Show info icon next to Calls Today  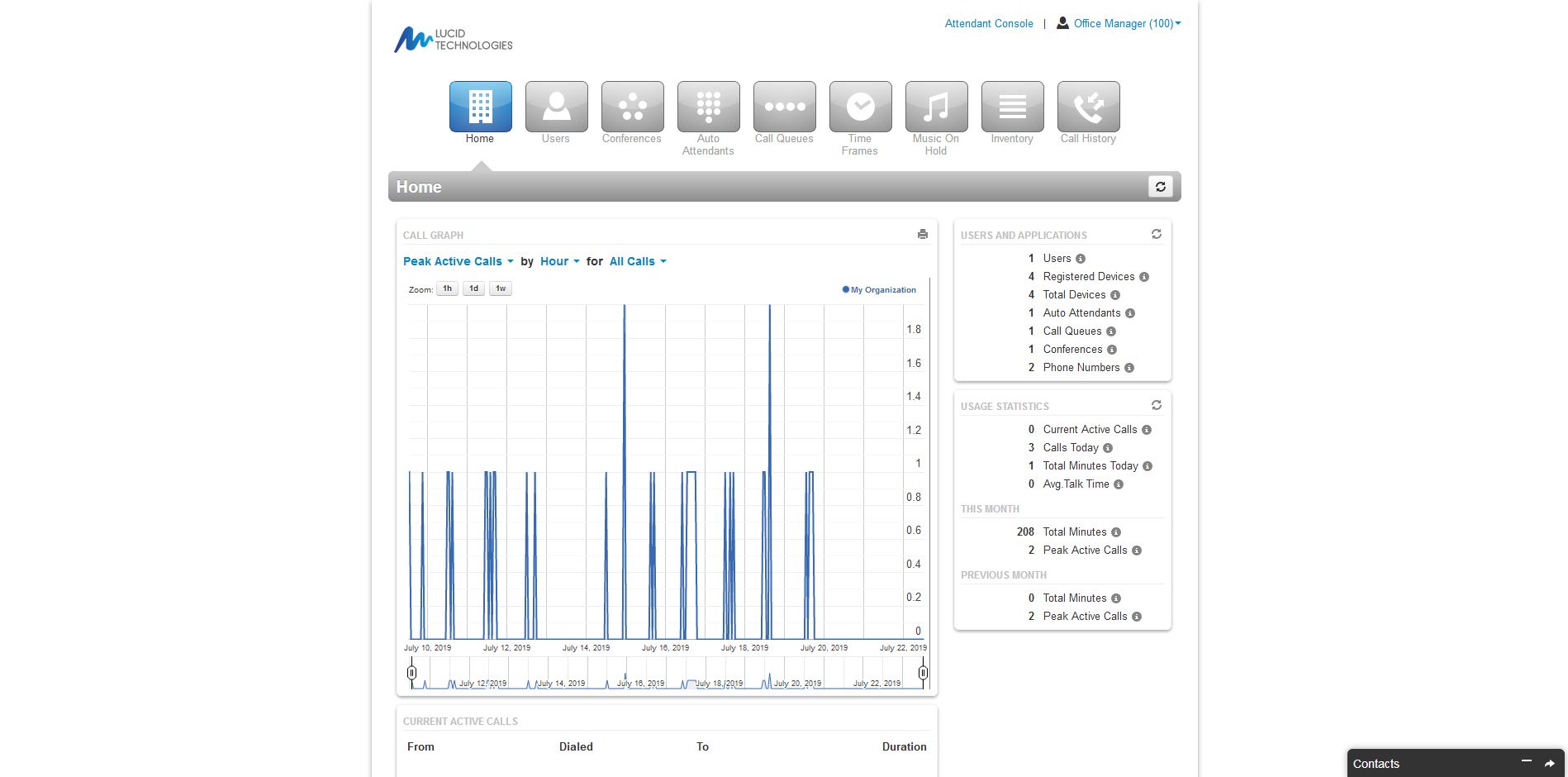(x=1108, y=448)
